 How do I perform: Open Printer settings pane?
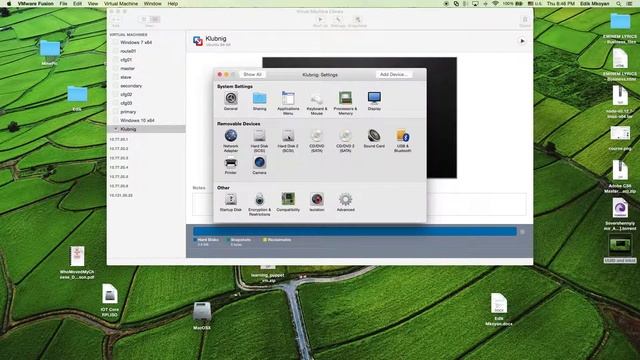click(x=231, y=166)
